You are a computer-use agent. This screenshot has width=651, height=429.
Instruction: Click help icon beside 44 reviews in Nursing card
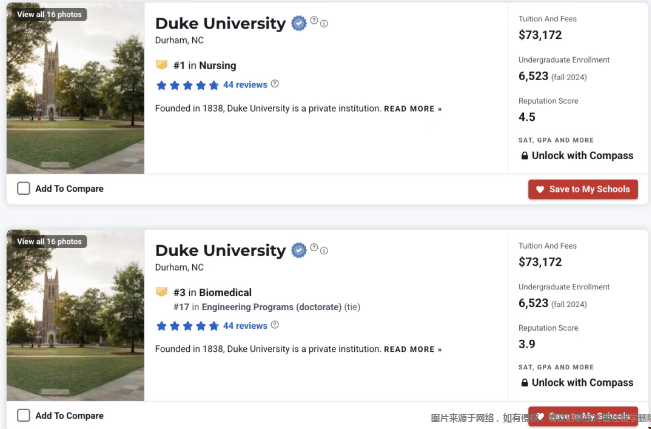(275, 84)
